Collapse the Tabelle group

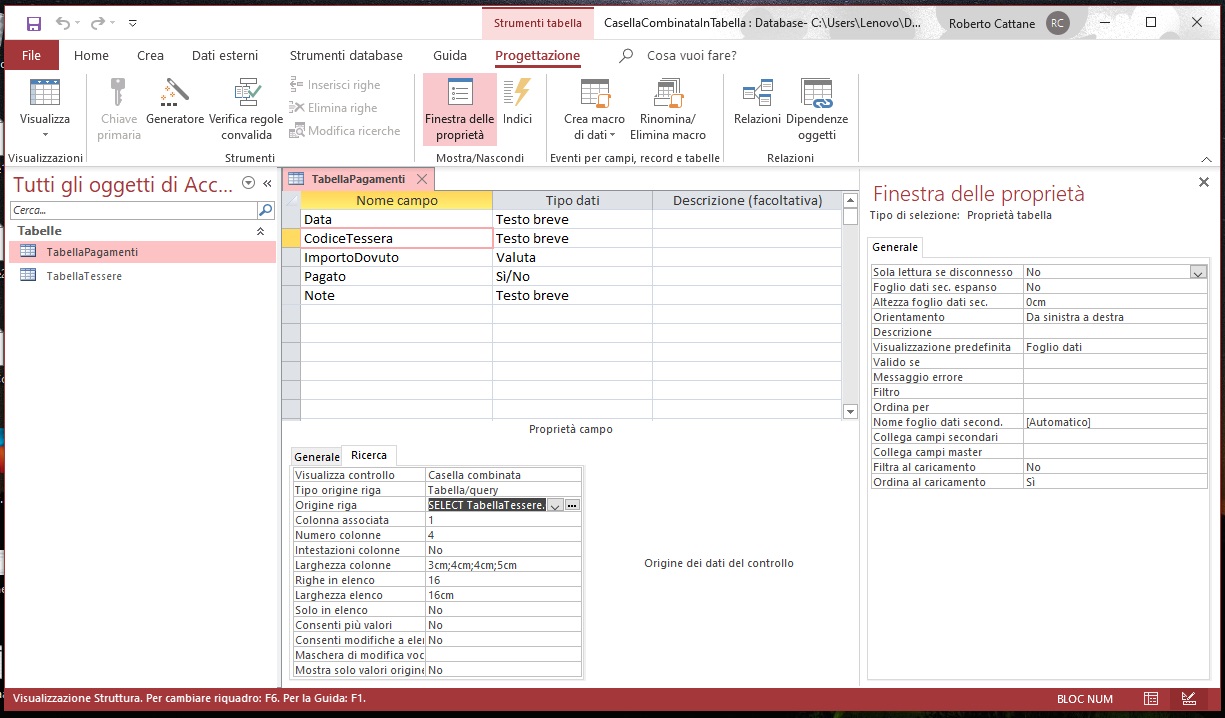tap(261, 231)
